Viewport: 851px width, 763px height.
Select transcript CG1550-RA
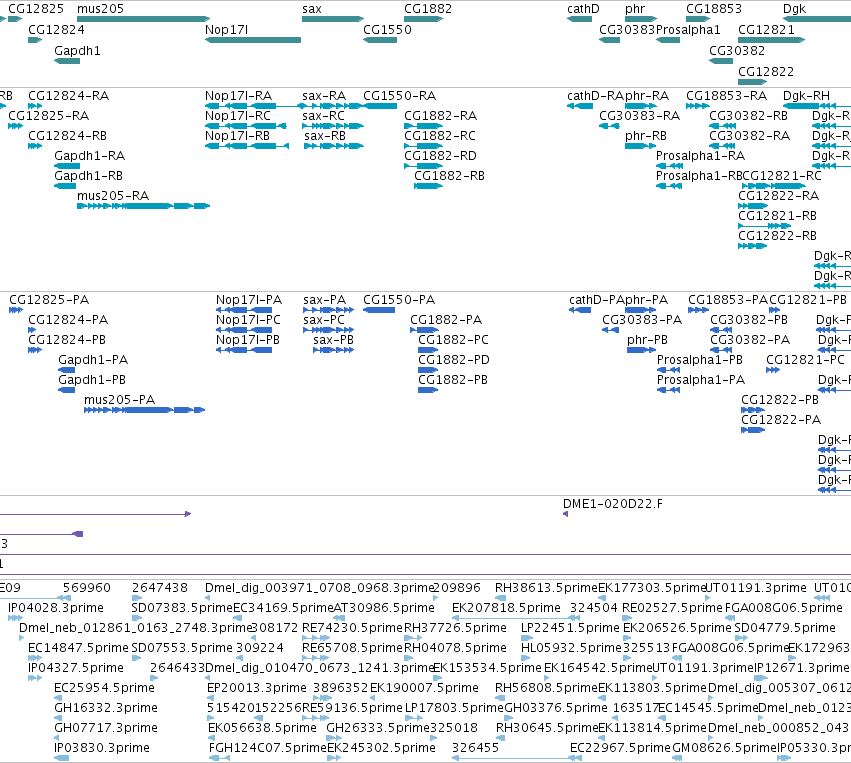coord(399,96)
